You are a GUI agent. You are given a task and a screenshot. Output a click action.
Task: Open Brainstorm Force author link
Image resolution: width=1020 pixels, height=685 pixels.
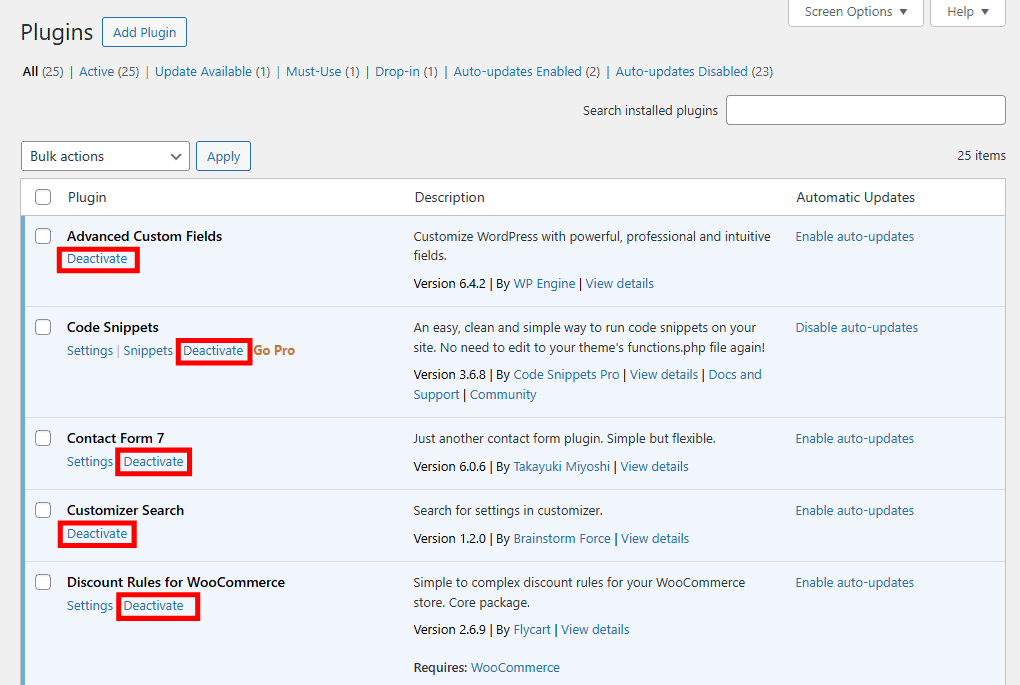pos(562,539)
